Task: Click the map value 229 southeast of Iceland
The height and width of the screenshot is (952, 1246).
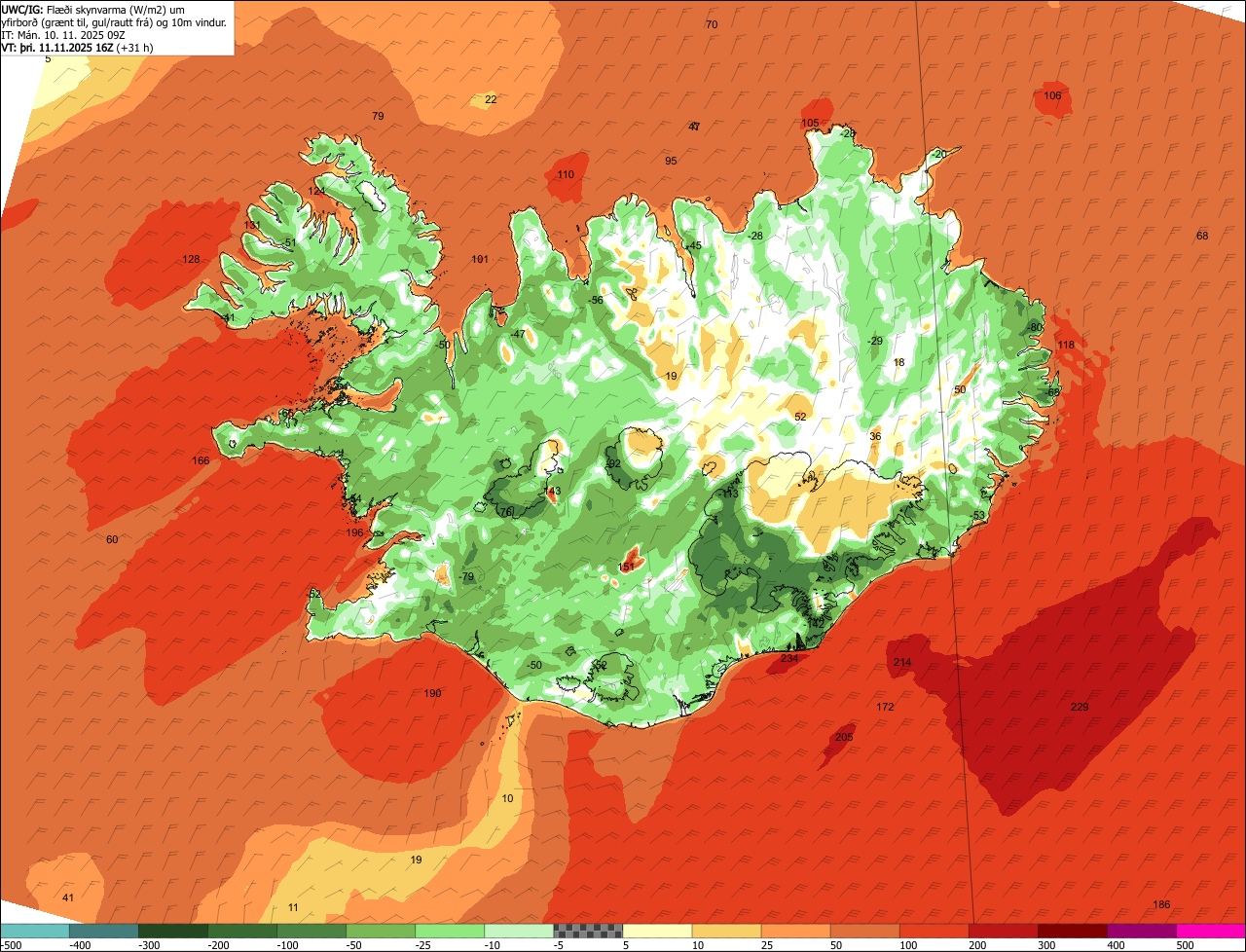Action: (x=1080, y=707)
